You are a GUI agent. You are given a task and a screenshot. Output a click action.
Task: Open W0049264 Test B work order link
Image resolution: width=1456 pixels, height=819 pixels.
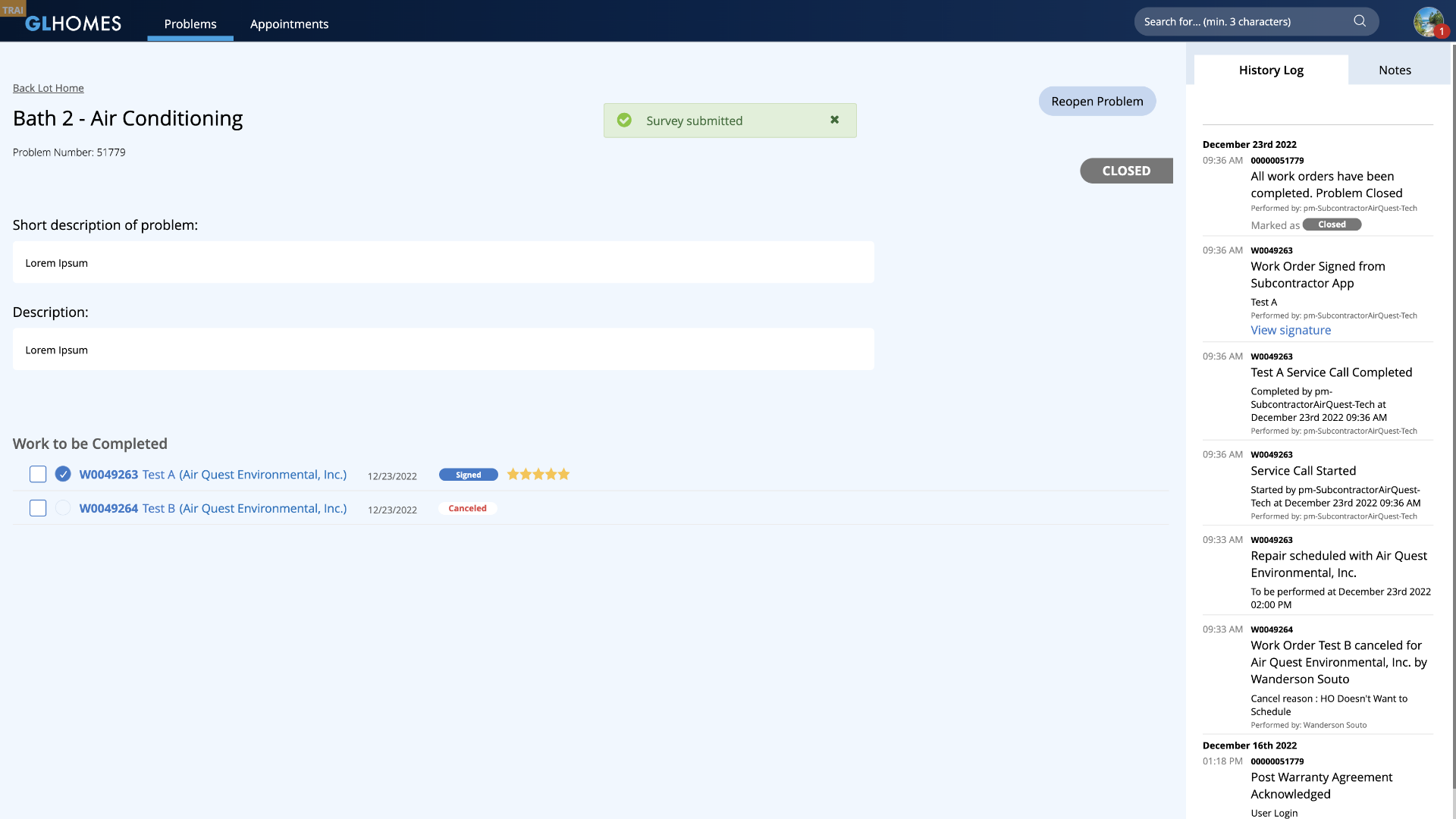click(212, 508)
